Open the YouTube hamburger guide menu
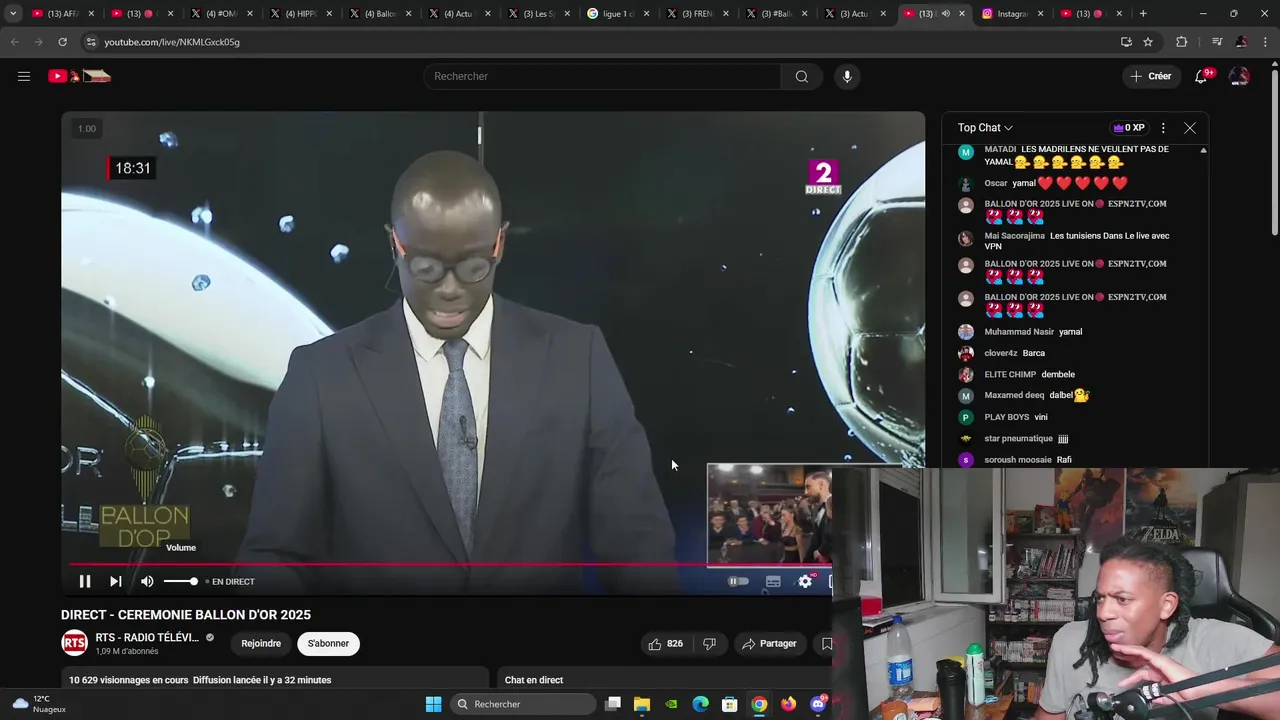Viewport: 1280px width, 720px height. click(x=24, y=76)
